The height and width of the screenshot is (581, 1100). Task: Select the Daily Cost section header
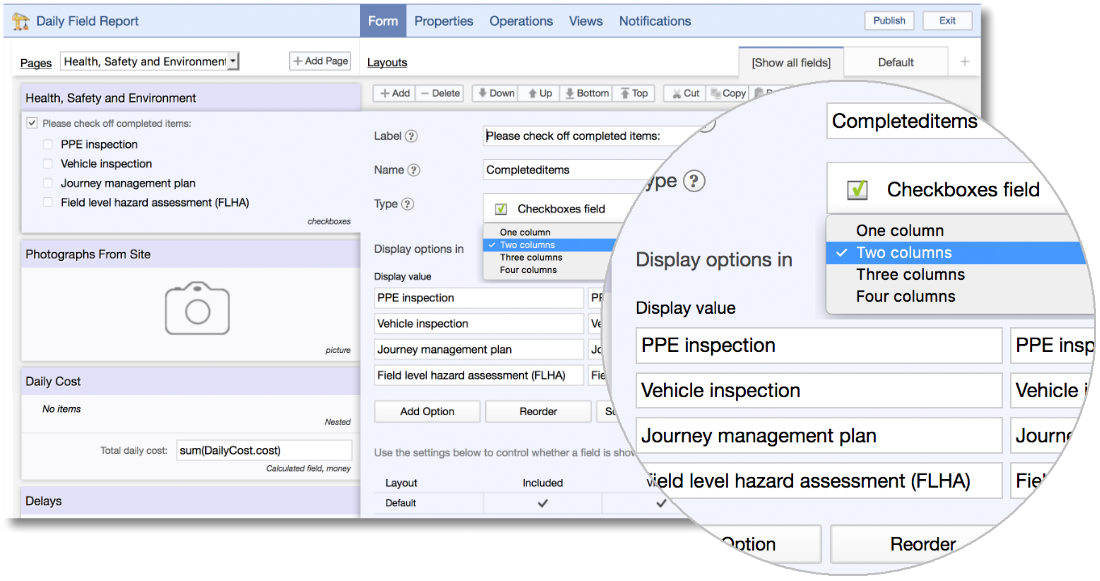click(x=190, y=381)
